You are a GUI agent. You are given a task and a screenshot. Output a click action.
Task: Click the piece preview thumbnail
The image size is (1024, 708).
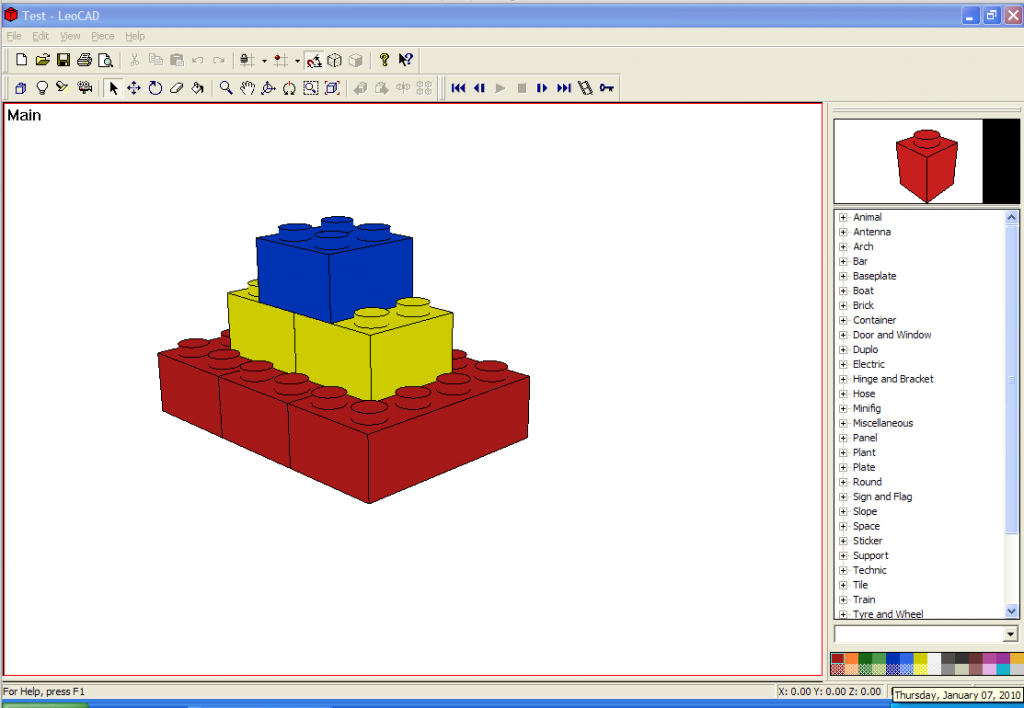click(x=925, y=160)
